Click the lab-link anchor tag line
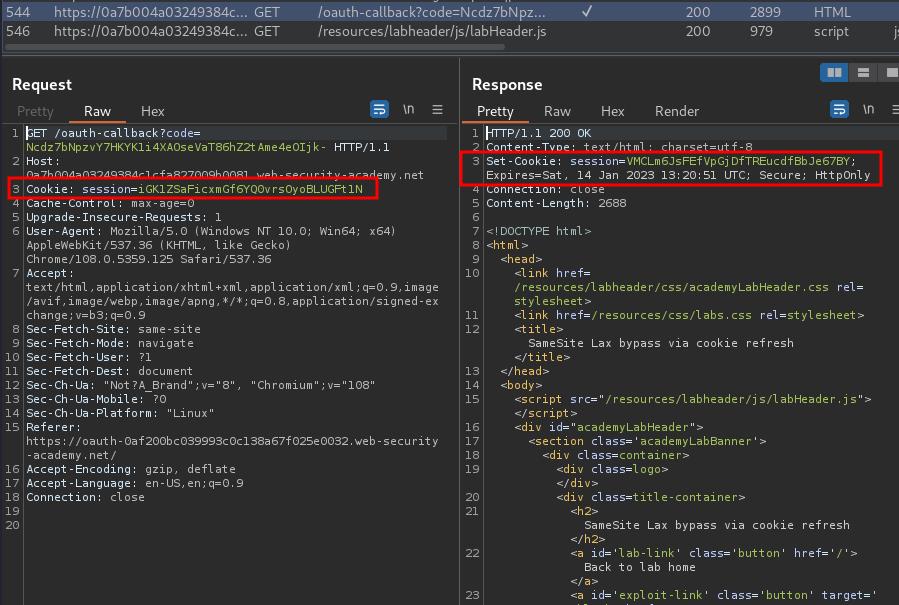This screenshot has width=899, height=605. (714, 553)
